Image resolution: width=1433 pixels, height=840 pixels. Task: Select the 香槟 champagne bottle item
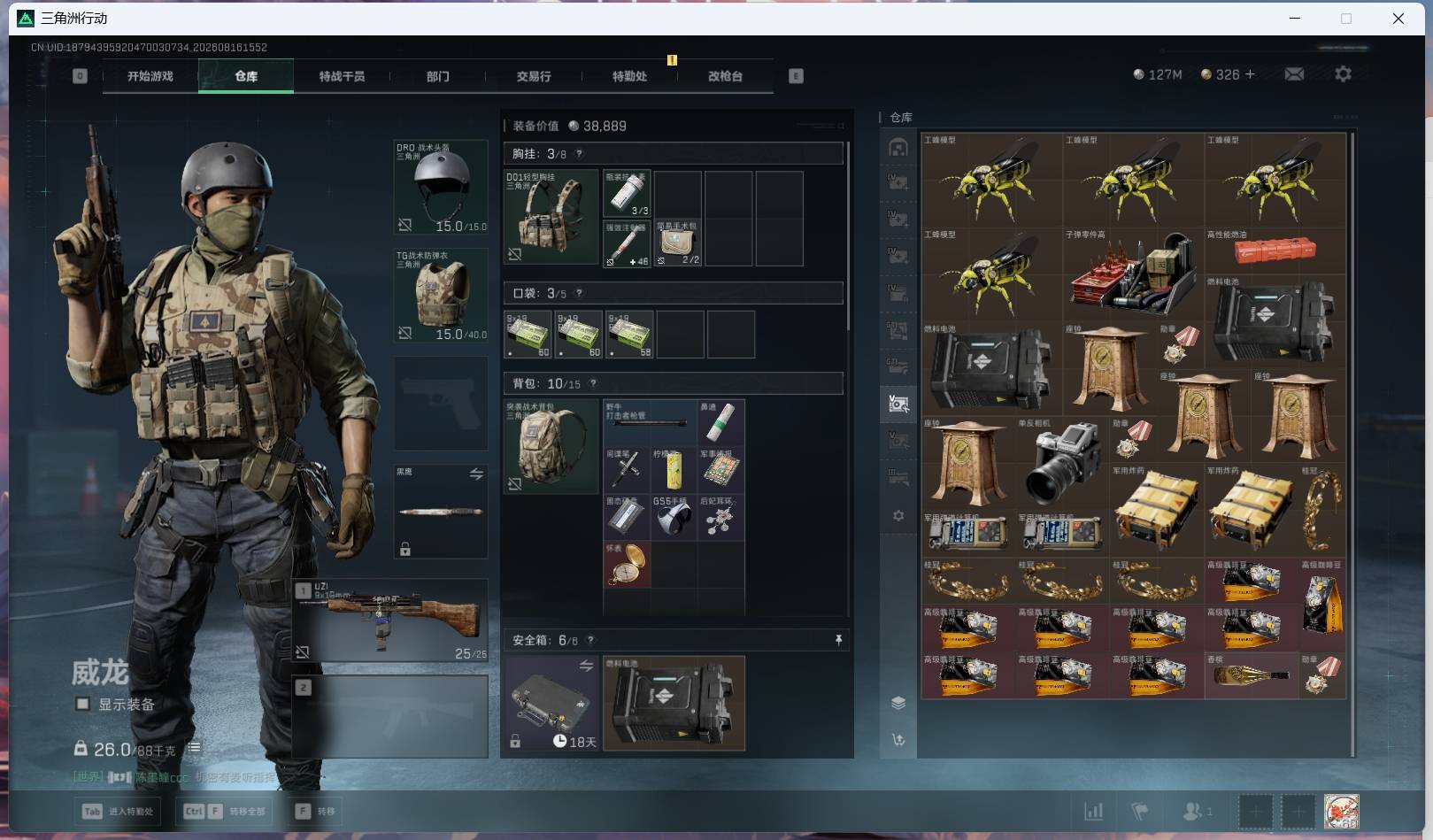[1251, 675]
